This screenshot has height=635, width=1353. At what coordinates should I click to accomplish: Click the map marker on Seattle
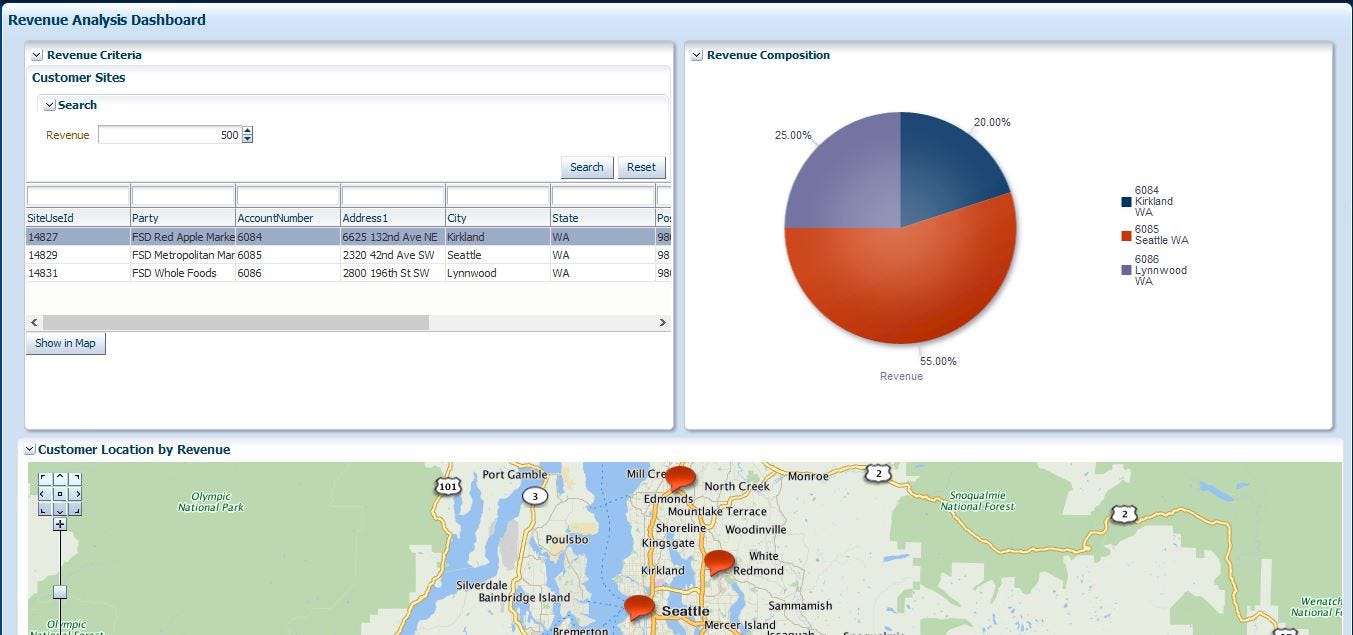point(639,607)
